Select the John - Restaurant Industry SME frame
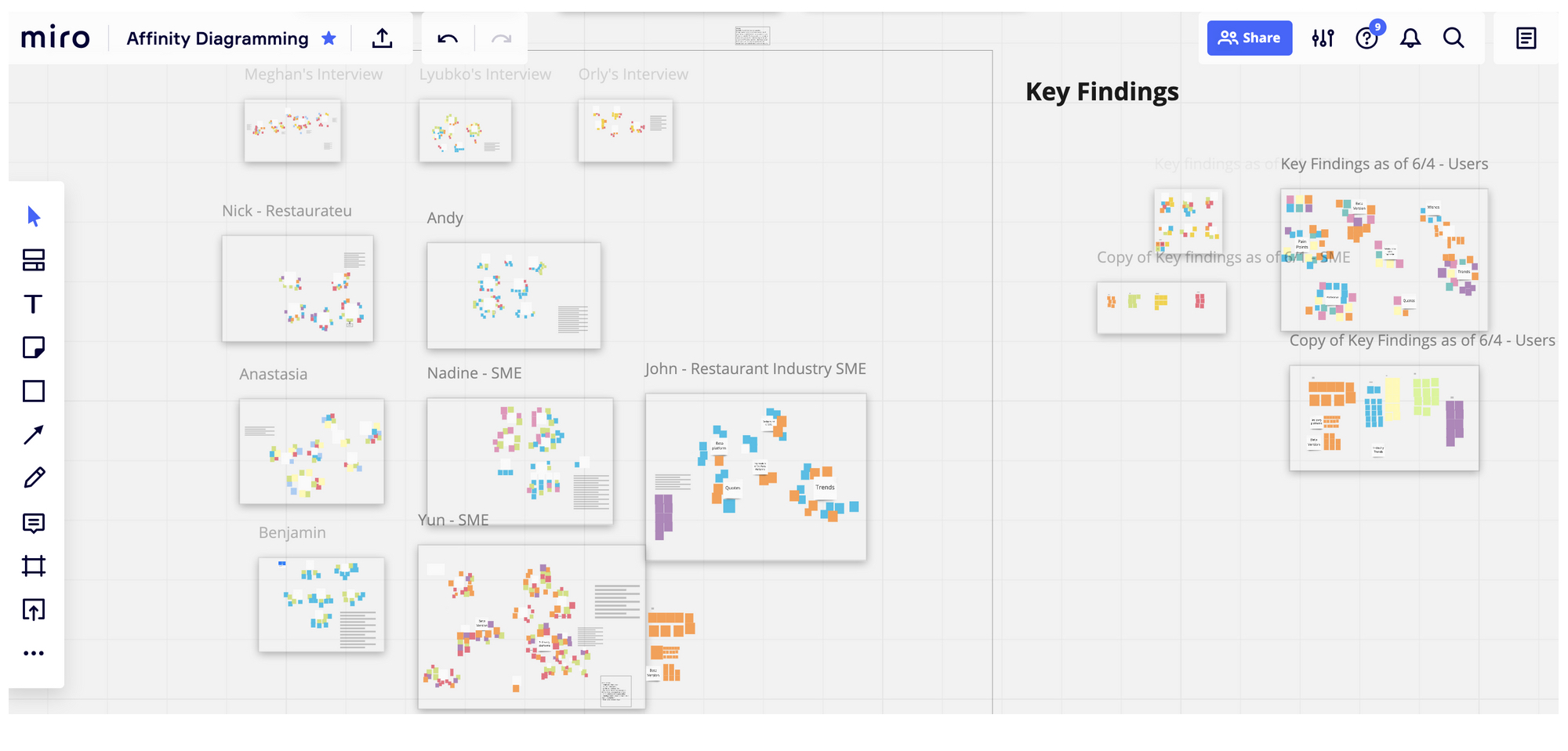 point(755,368)
